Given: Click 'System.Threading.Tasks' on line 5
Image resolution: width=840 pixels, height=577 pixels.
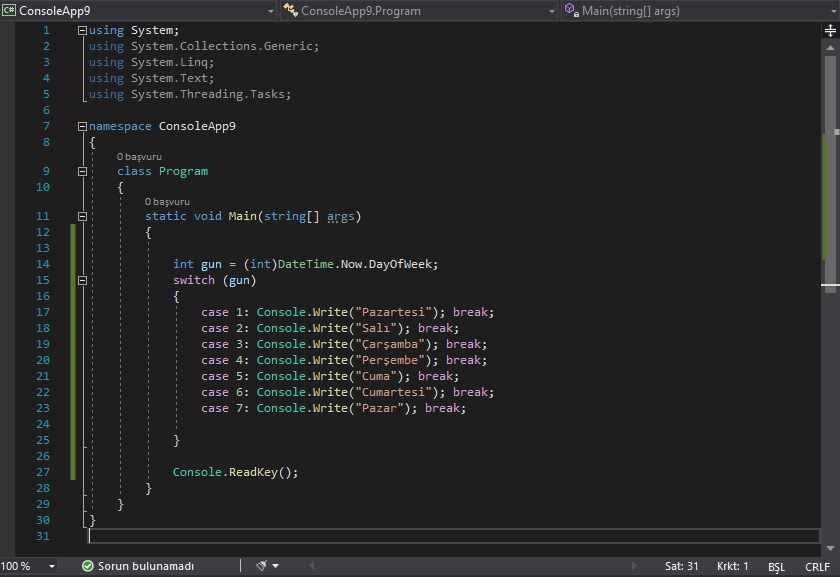Looking at the screenshot, I should tap(208, 94).
